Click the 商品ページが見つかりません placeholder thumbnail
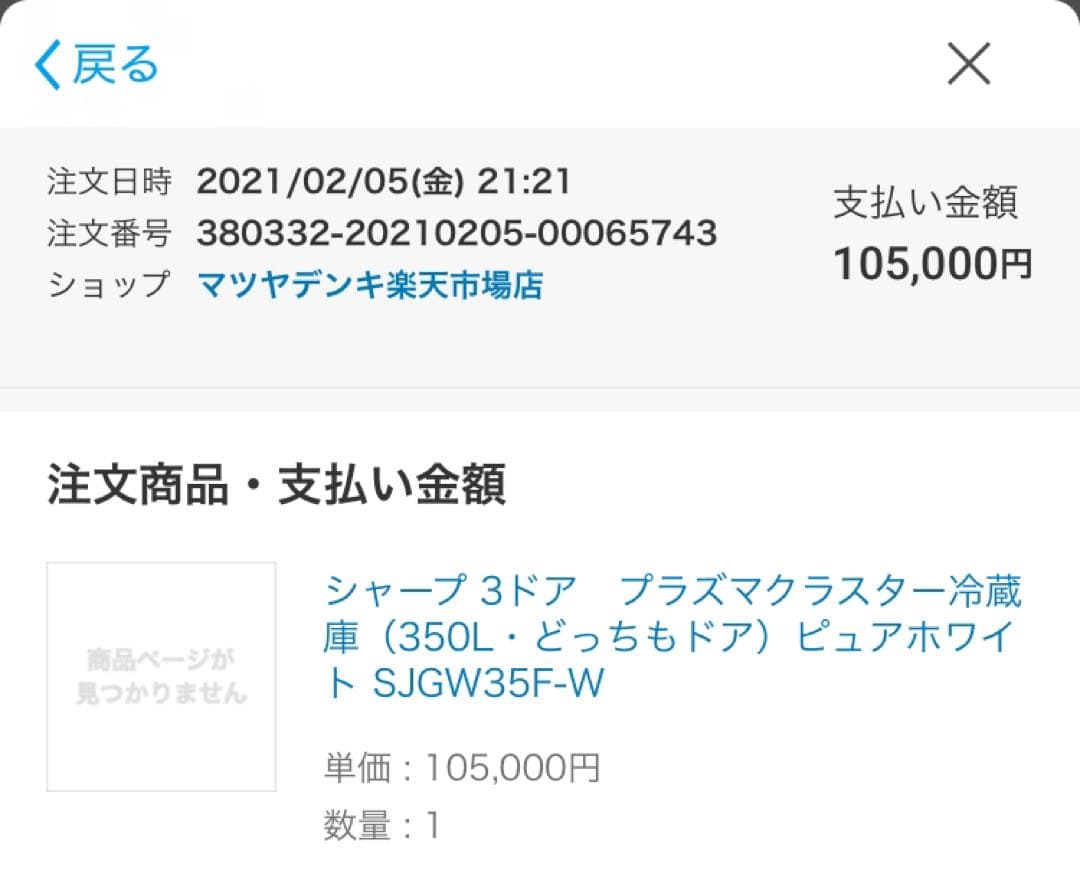This screenshot has height=896, width=1080. coord(160,676)
